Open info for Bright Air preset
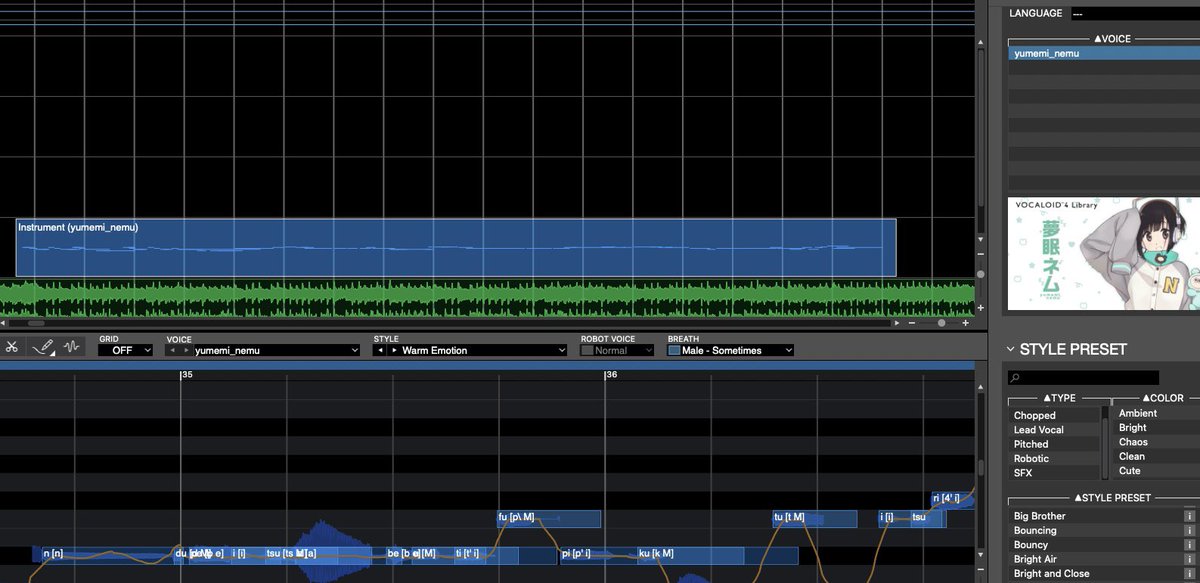This screenshot has width=1200, height=583. tap(1190, 560)
